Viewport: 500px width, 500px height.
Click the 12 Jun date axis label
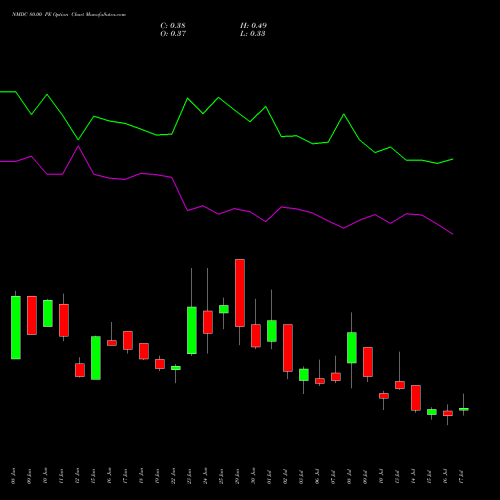[x=77, y=476]
